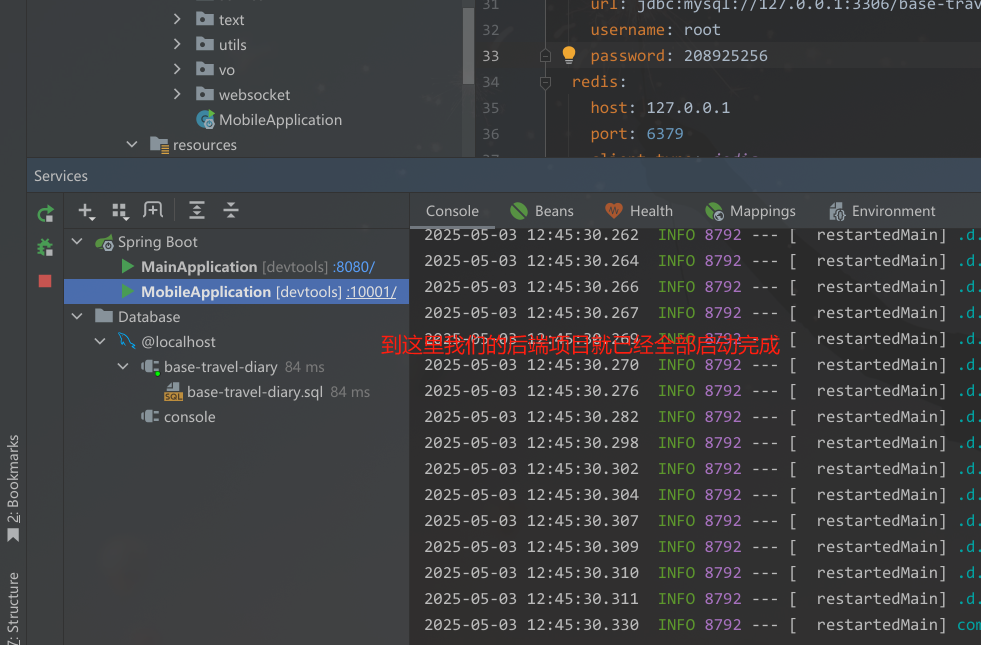Click the console session icon in Database tree

click(150, 416)
